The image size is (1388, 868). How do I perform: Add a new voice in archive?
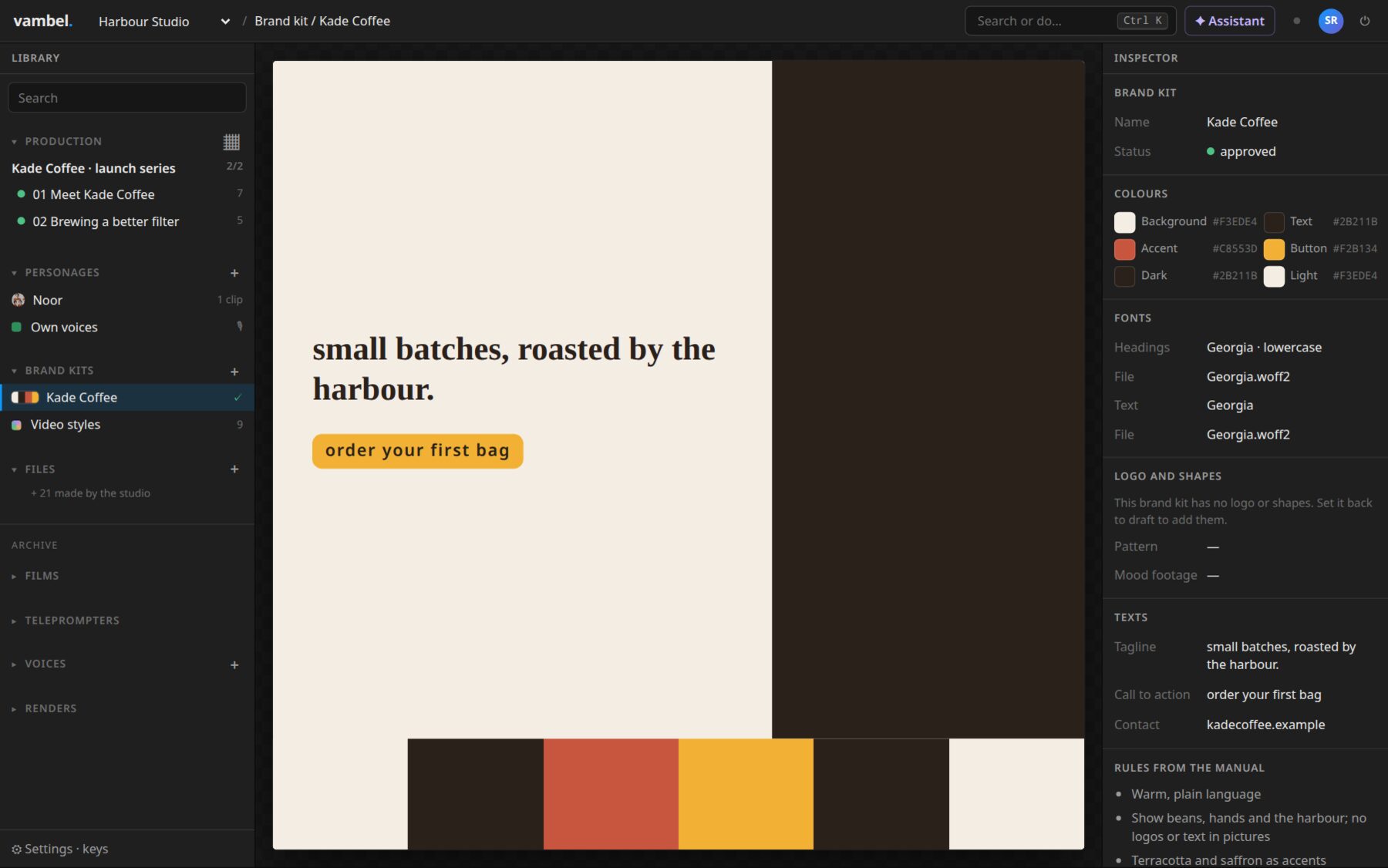[234, 664]
